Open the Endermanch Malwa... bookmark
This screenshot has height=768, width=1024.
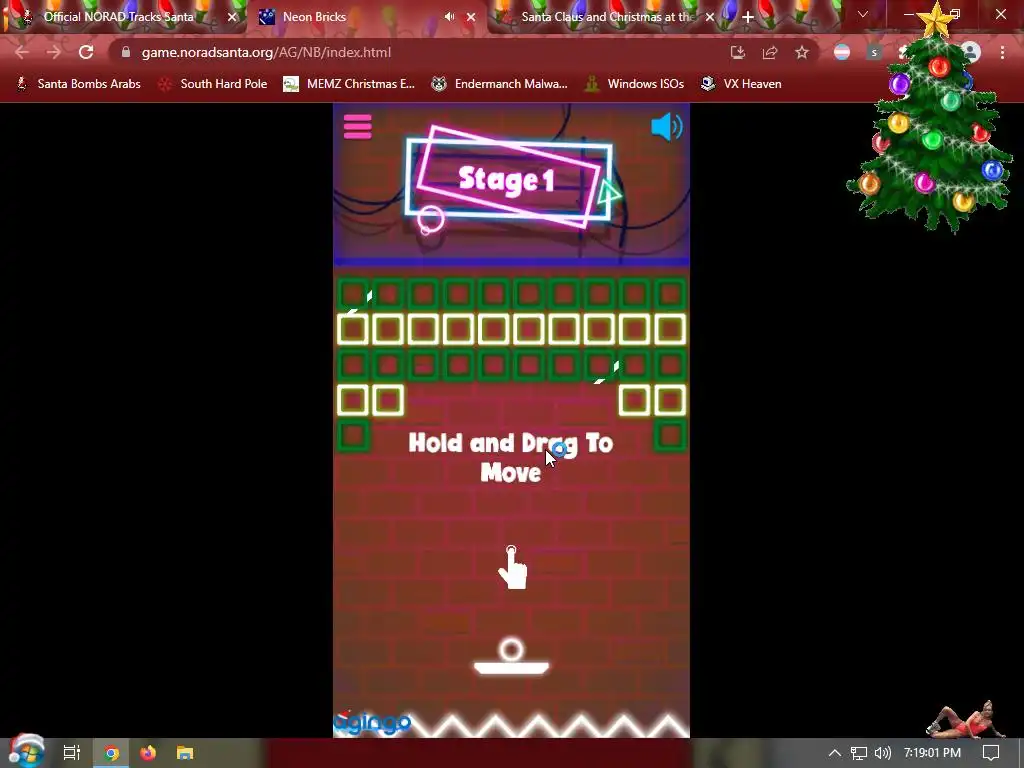point(500,84)
